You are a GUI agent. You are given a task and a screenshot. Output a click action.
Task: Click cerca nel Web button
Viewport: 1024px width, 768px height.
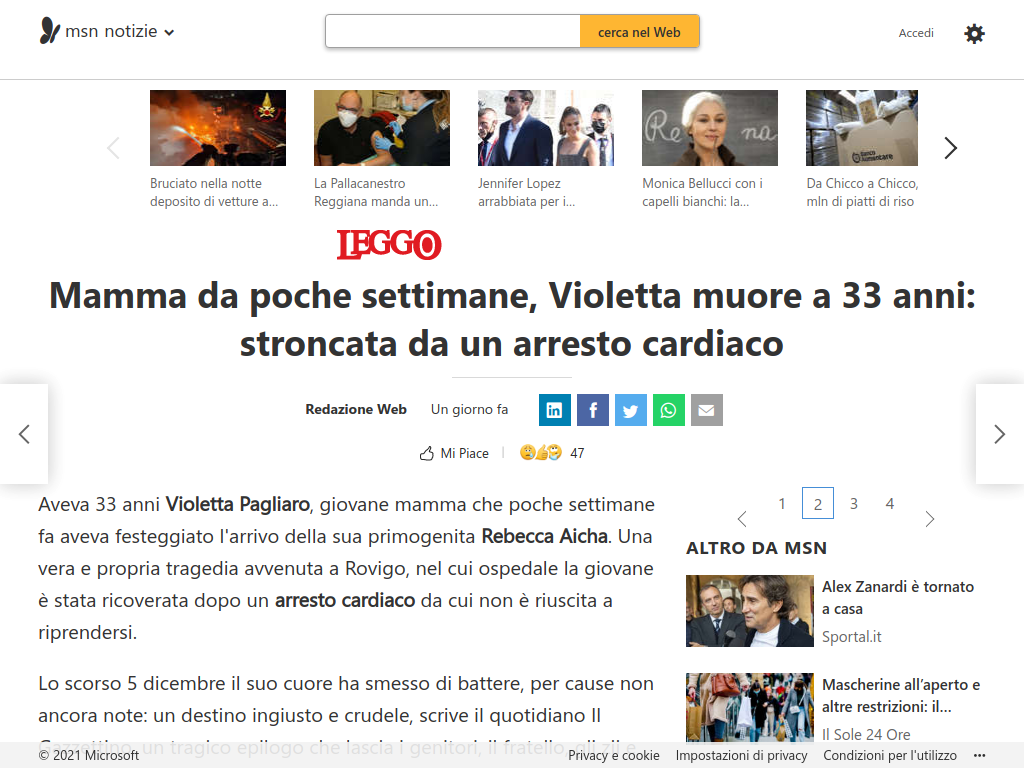click(x=639, y=32)
